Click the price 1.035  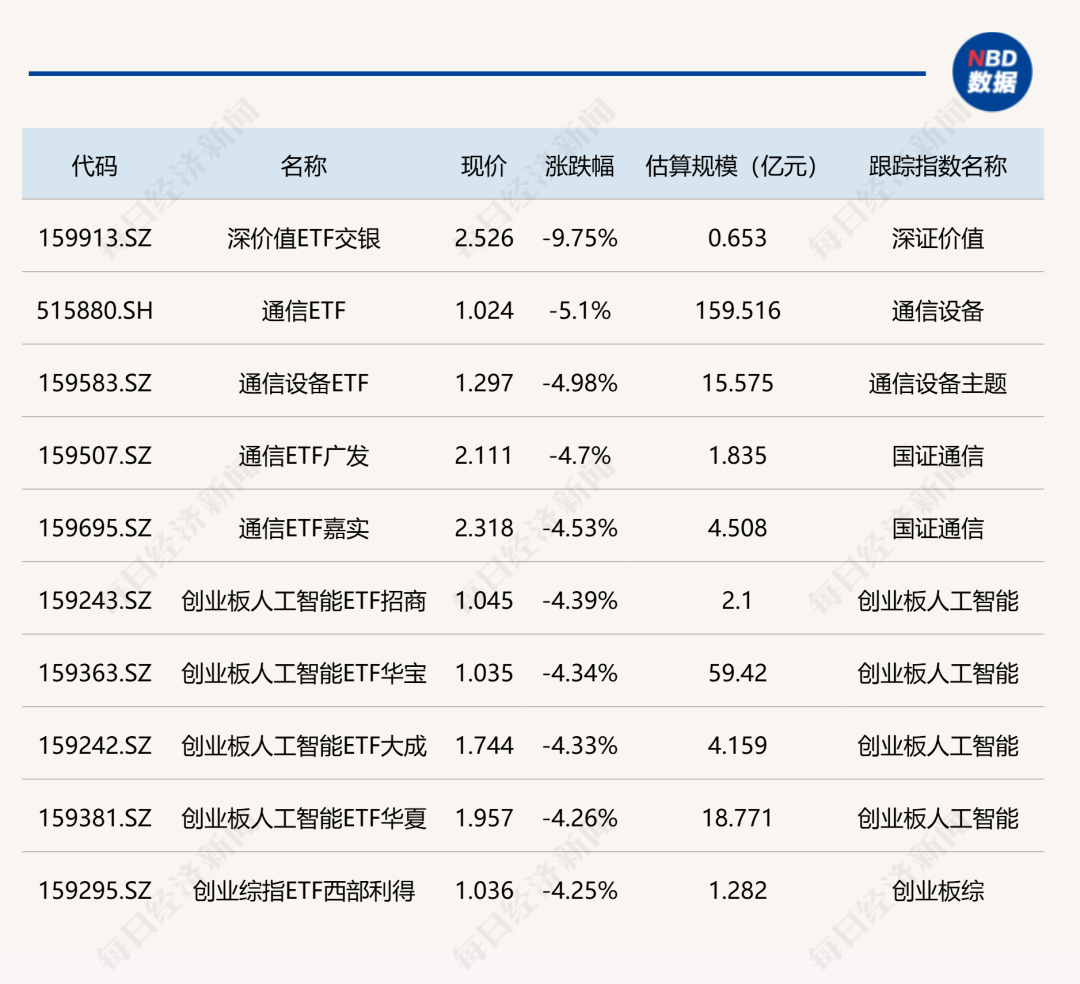point(484,673)
